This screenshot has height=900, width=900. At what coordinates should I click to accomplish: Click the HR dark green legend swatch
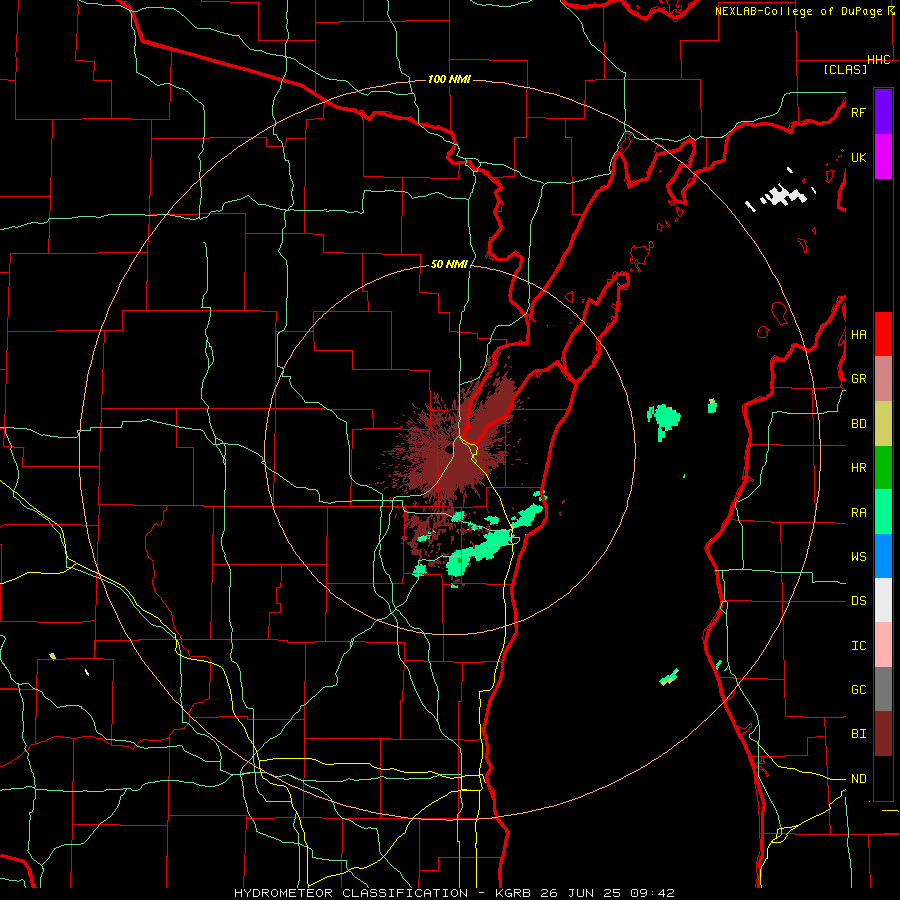[883, 468]
